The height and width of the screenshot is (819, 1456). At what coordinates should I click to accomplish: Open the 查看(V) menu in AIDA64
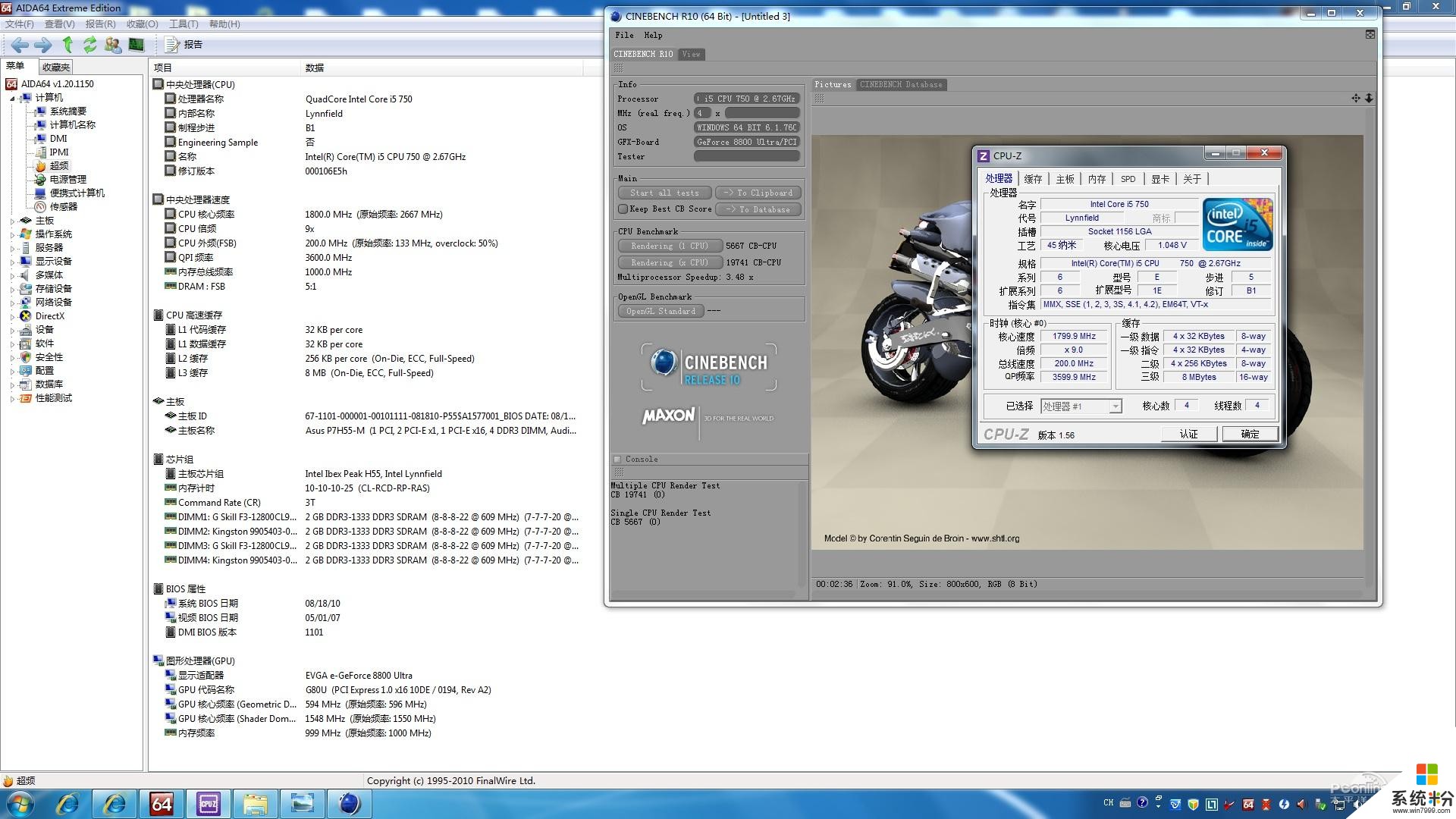[x=59, y=24]
